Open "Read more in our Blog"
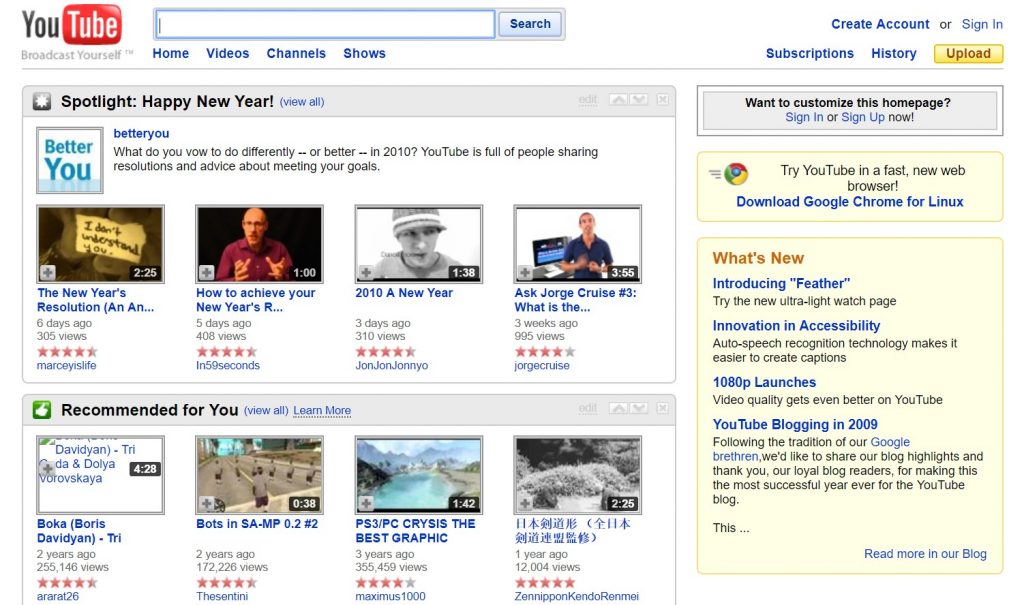 point(925,553)
